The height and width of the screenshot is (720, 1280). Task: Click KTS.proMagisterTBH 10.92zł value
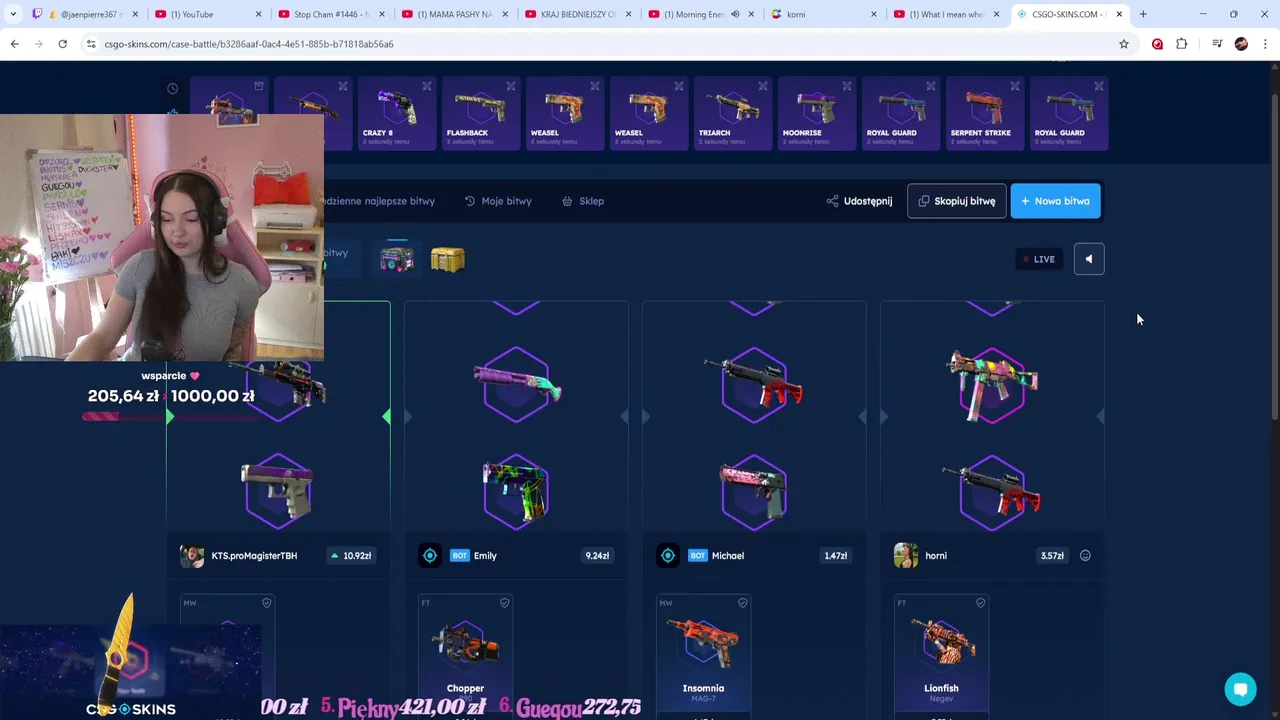[x=351, y=555]
